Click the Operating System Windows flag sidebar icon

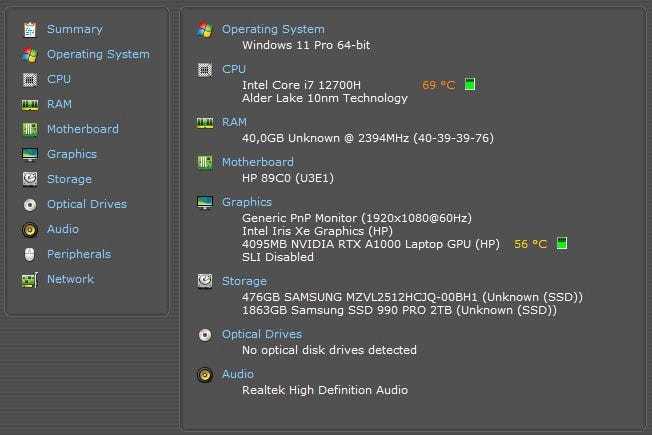[30, 54]
